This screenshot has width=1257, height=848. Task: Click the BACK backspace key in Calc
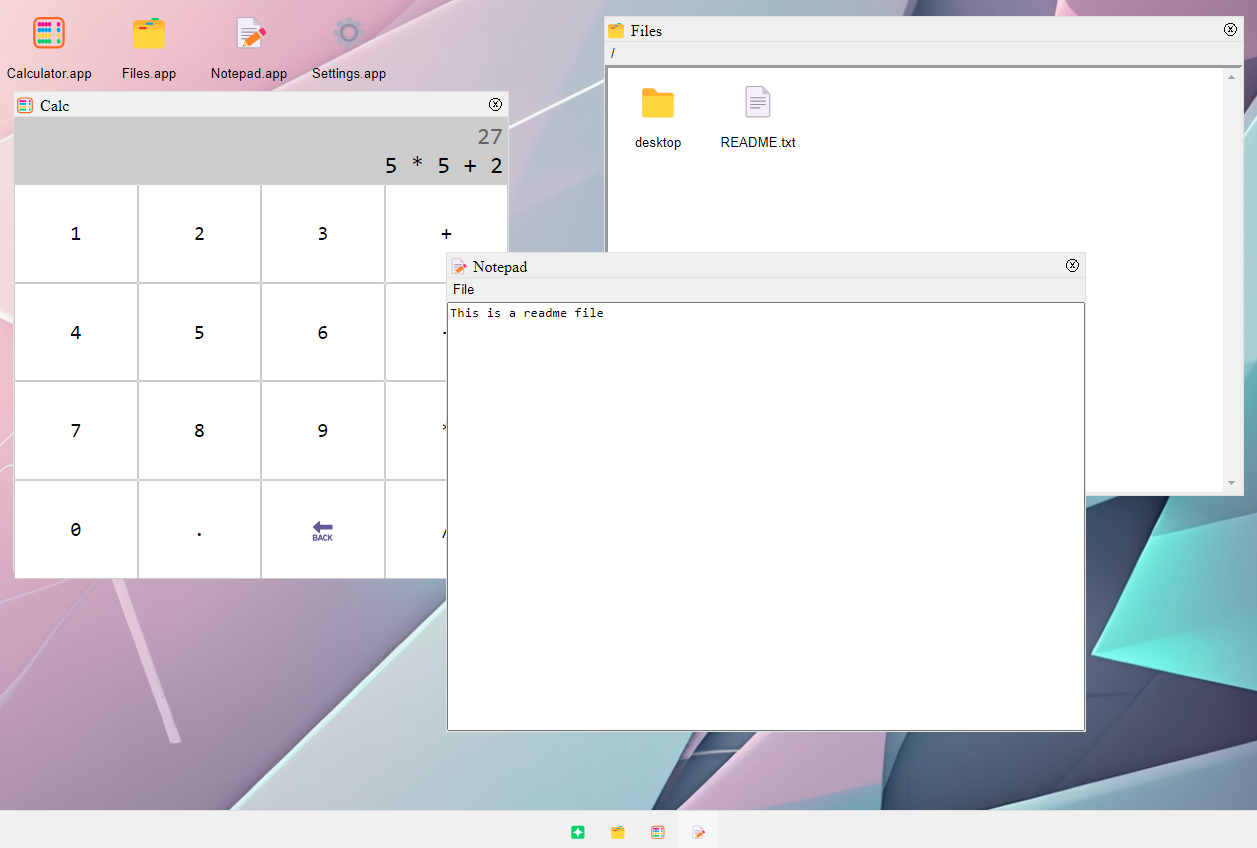(322, 530)
